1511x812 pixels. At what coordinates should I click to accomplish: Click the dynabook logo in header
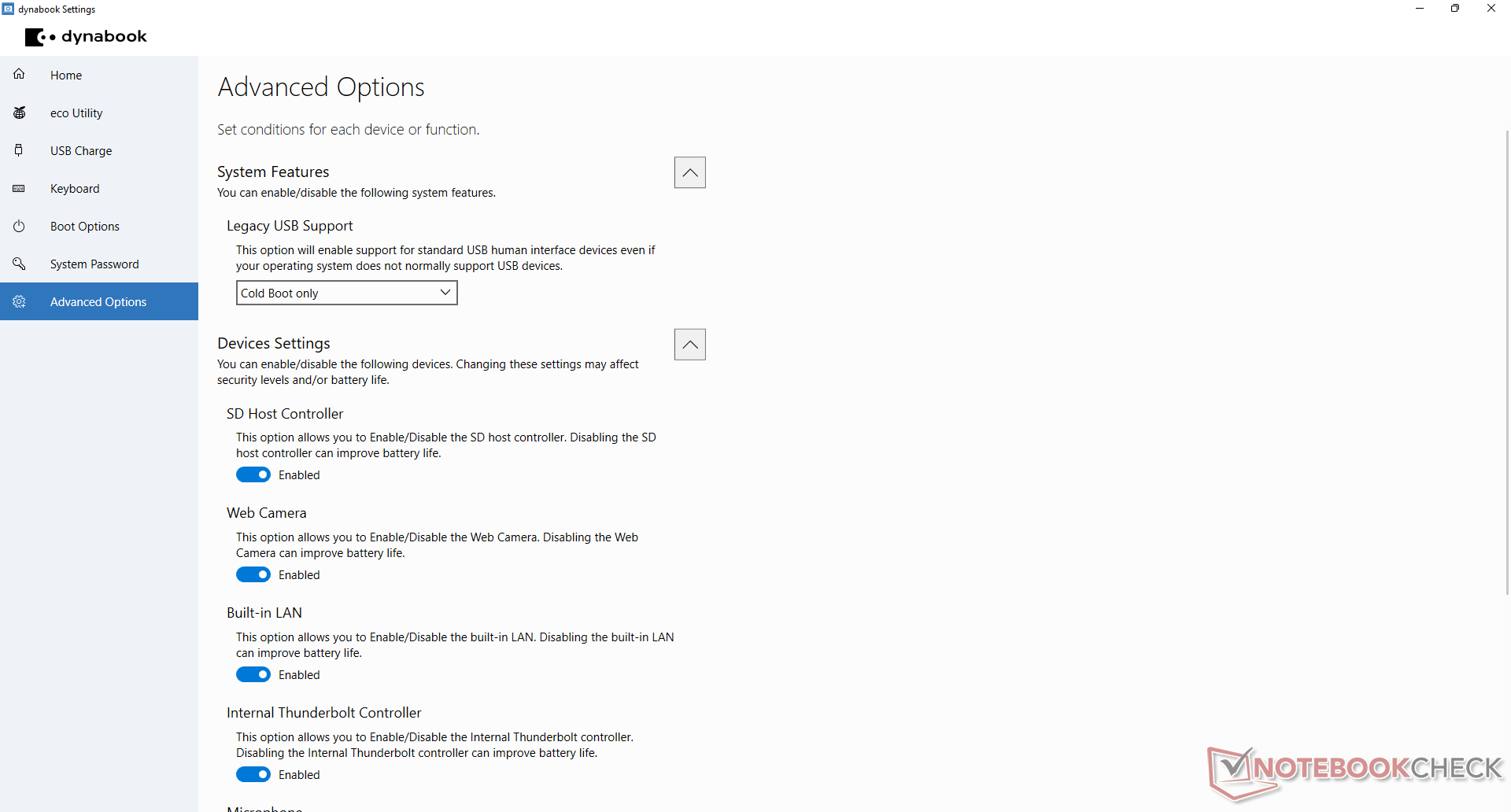(x=86, y=36)
